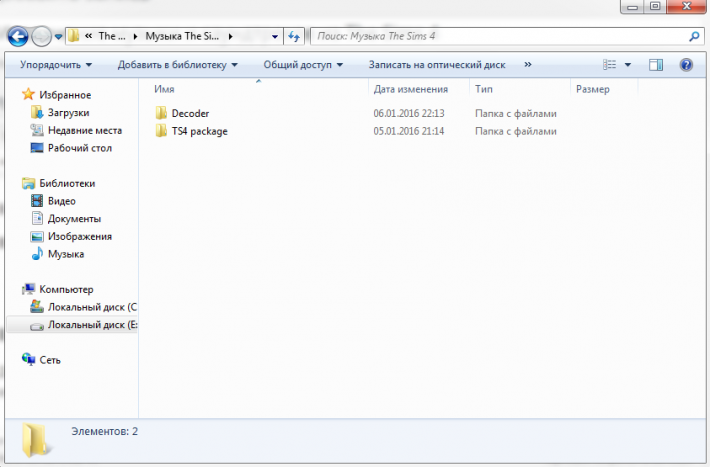This screenshot has height=467, width=710.
Task: Select Загрузки in the Favorites list
Action: tap(69, 112)
